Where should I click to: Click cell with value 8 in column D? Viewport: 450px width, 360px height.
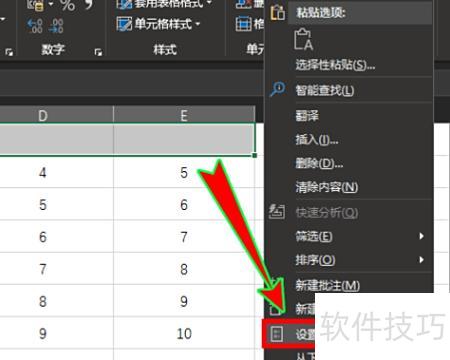click(57, 301)
